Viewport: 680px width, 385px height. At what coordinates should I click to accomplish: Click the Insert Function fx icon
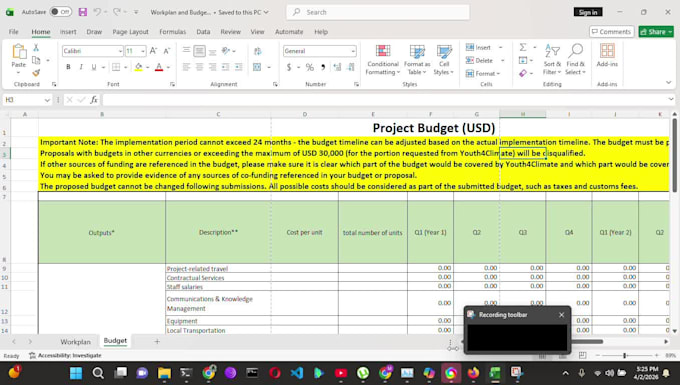(94, 100)
